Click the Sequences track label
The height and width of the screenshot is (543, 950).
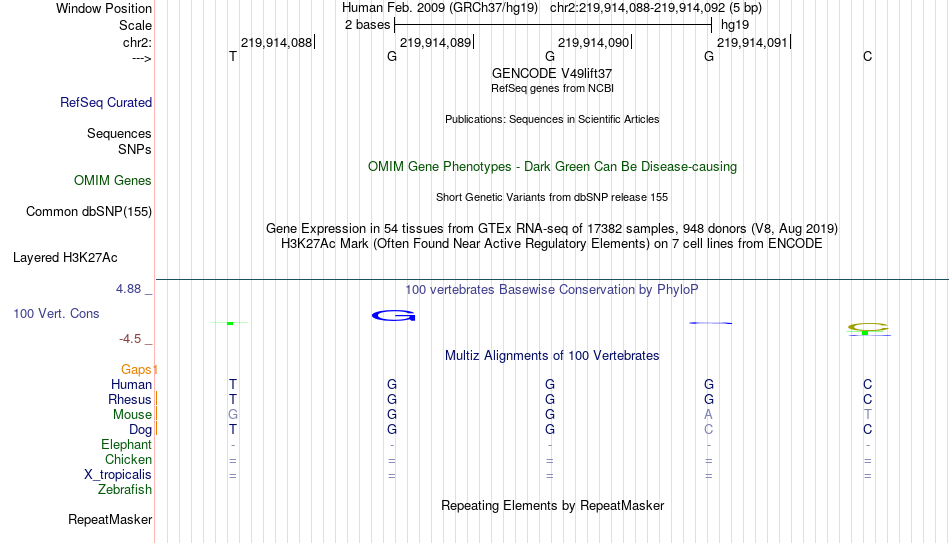click(119, 133)
